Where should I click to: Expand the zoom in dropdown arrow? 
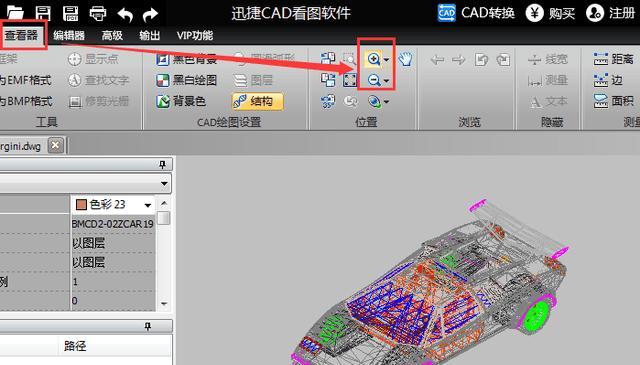click(387, 60)
